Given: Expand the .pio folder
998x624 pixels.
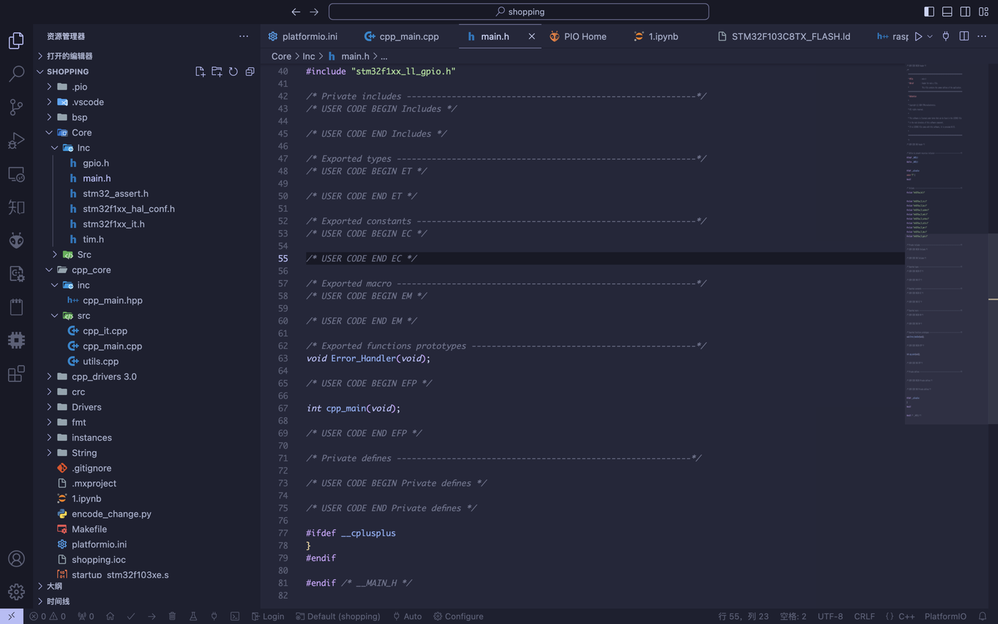Looking at the screenshot, I should [79, 87].
